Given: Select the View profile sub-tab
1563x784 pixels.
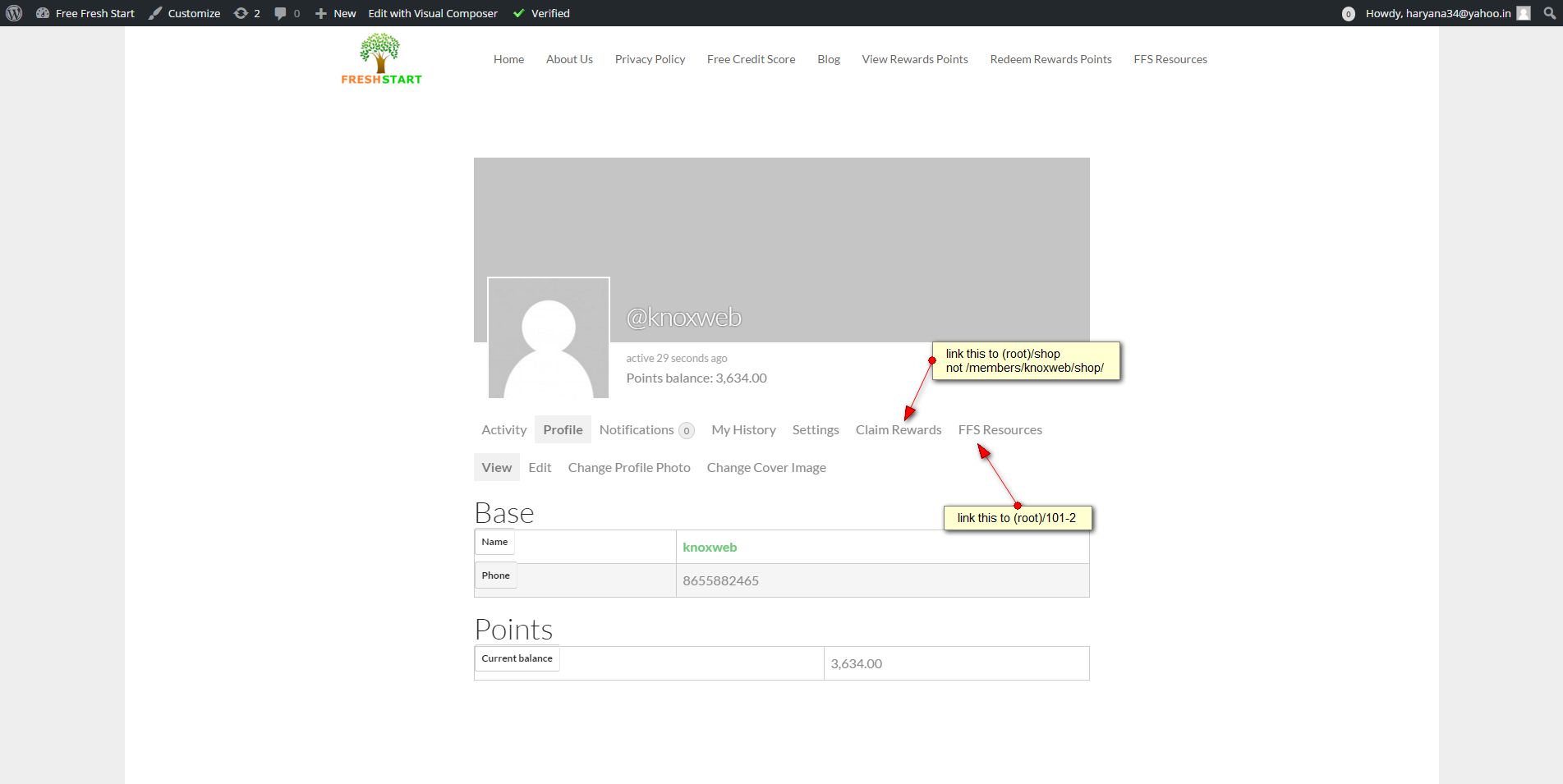Looking at the screenshot, I should [x=497, y=467].
